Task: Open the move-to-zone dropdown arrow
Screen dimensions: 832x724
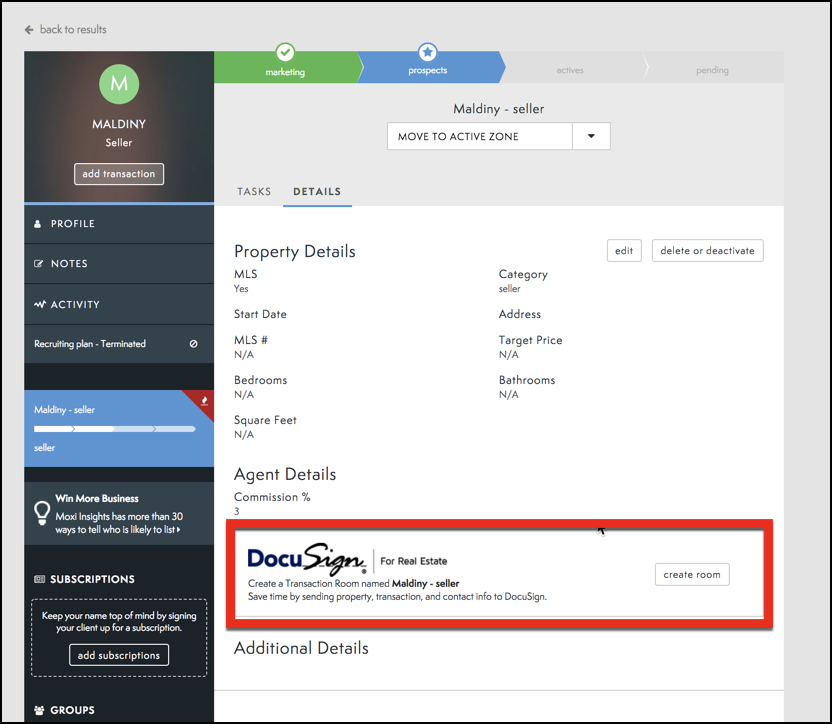Action: pyautogui.click(x=591, y=137)
